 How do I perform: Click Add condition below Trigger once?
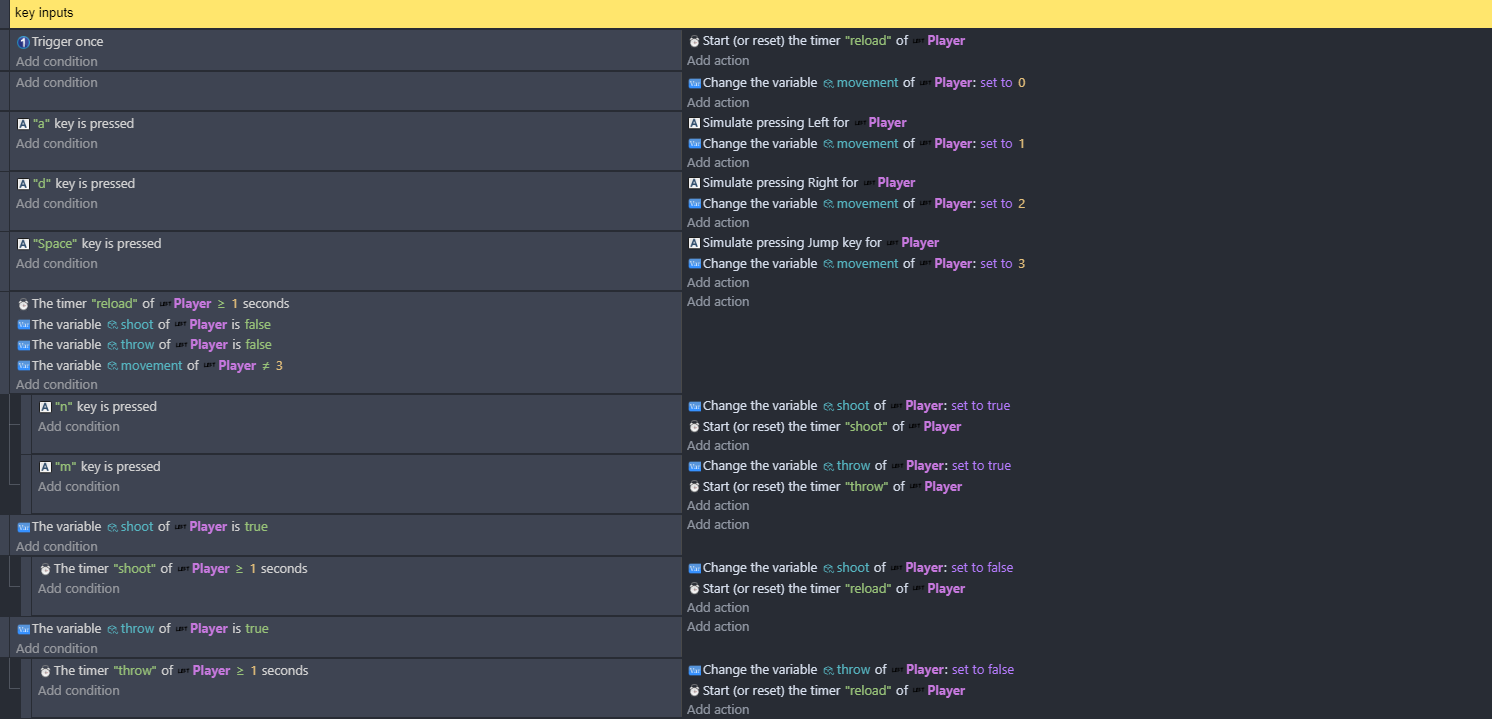[x=57, y=62]
